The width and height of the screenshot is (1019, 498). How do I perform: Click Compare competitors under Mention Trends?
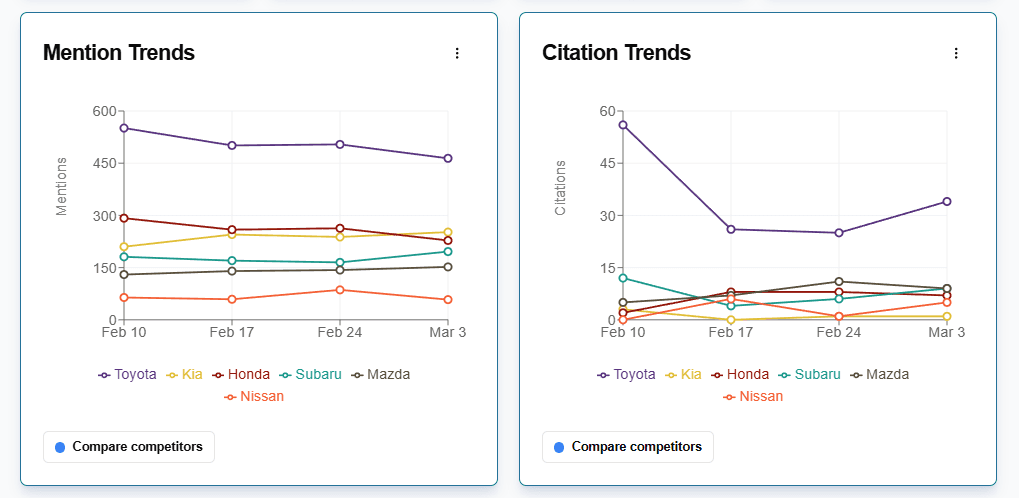(x=129, y=447)
